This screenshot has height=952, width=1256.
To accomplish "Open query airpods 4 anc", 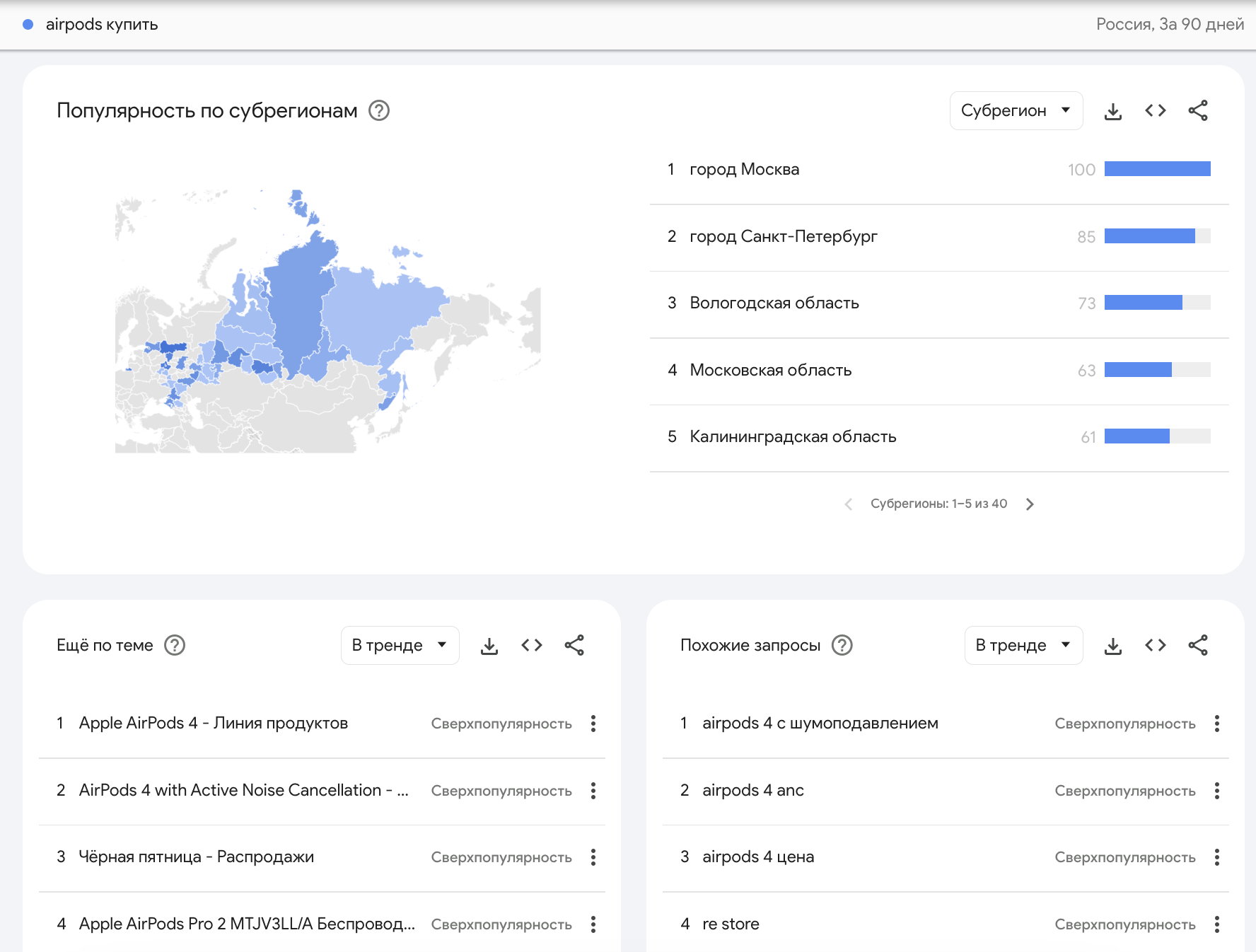I will [x=753, y=790].
